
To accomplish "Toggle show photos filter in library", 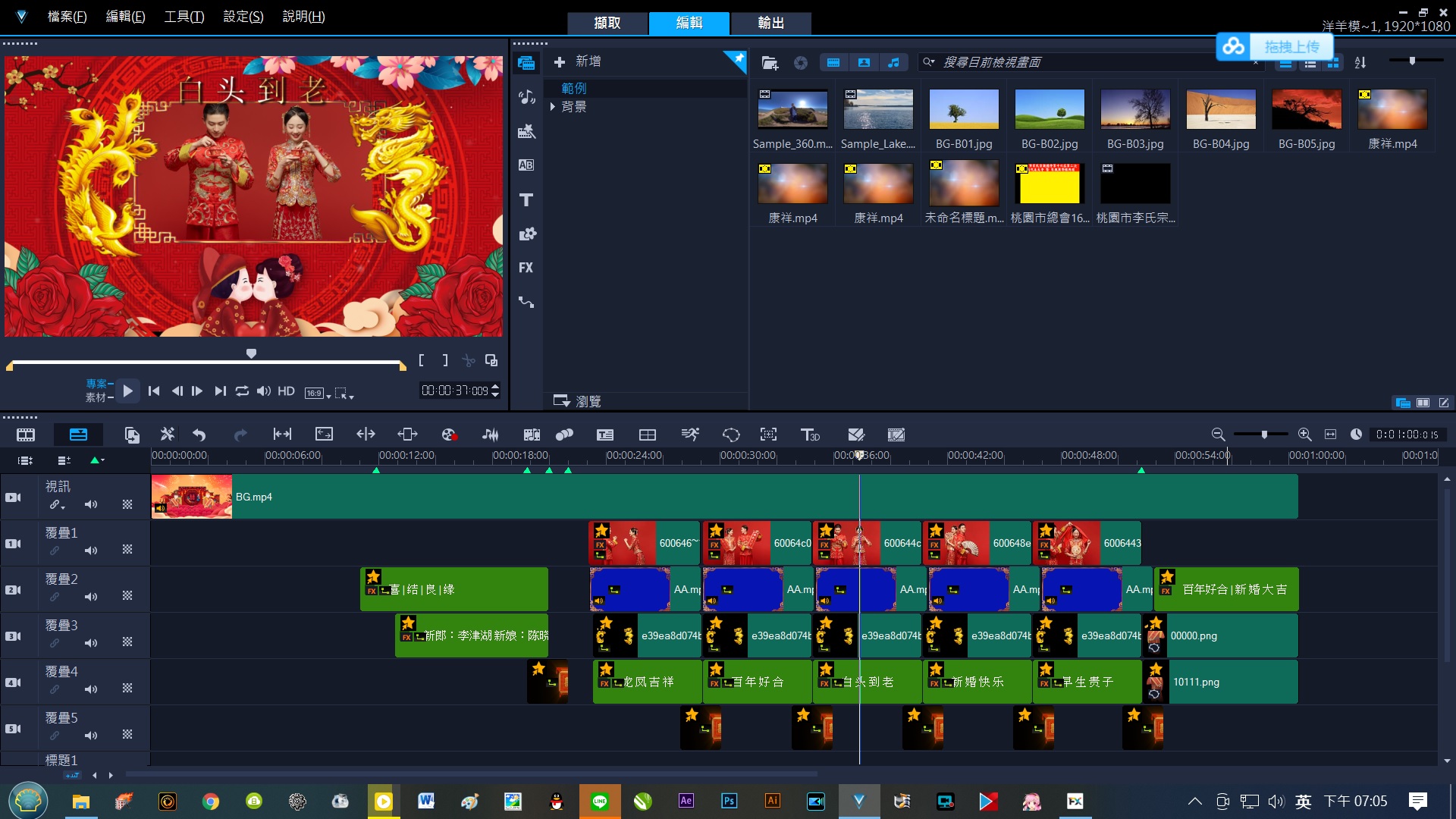I will coord(864,63).
